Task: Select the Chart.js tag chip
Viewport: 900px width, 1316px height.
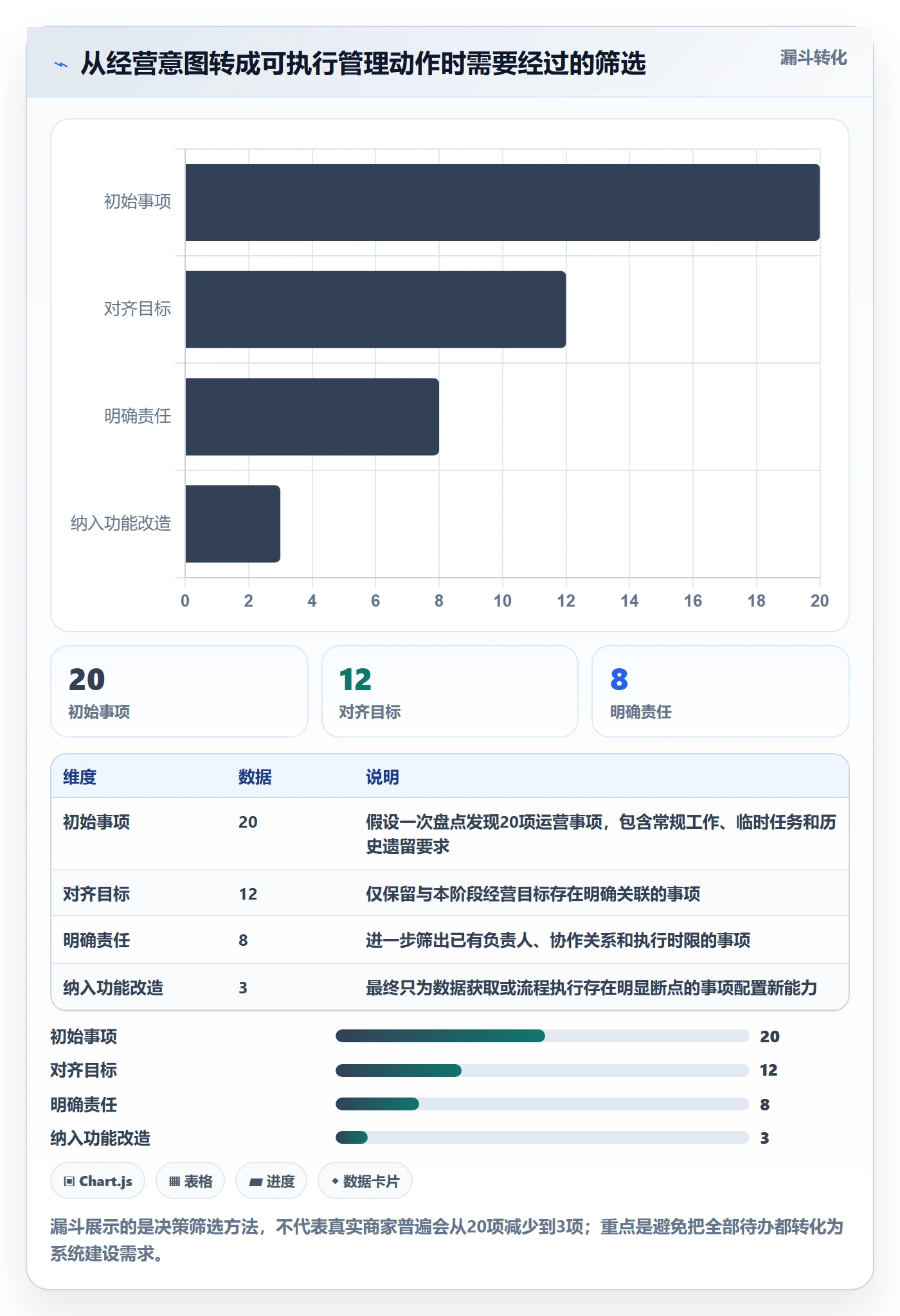Action: pos(98,1181)
